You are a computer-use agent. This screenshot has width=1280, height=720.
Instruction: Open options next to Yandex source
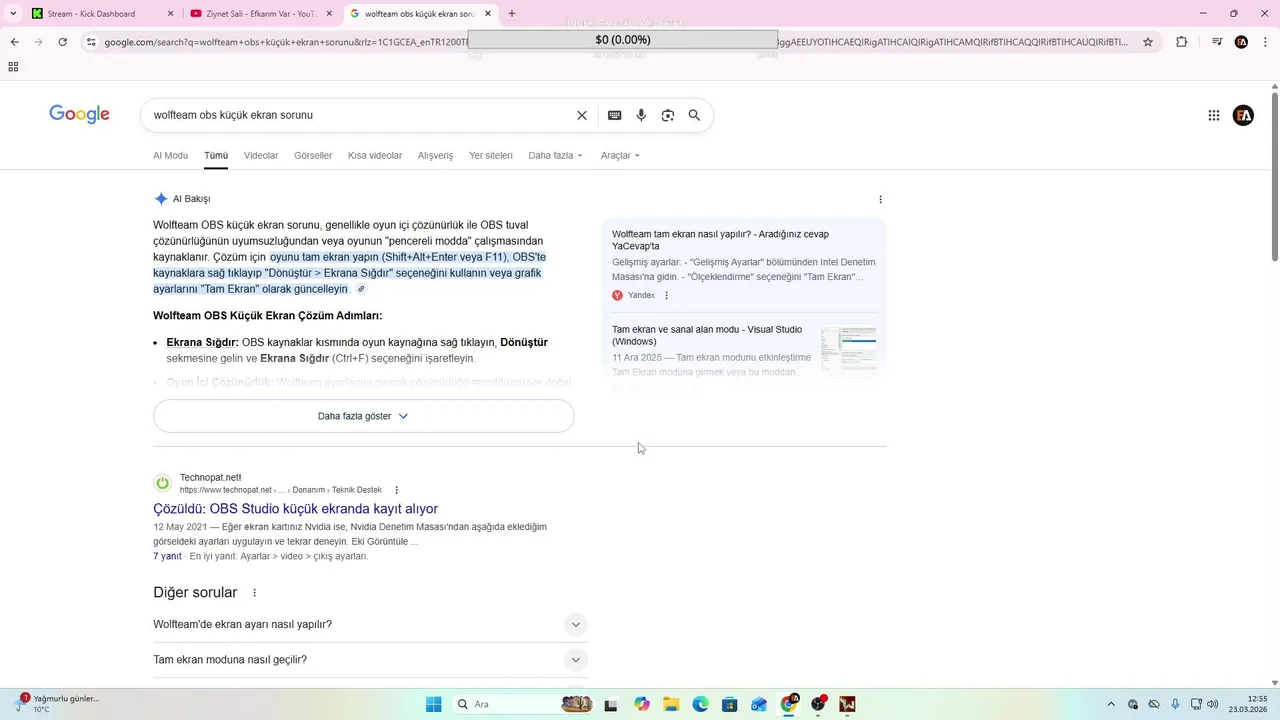667,295
